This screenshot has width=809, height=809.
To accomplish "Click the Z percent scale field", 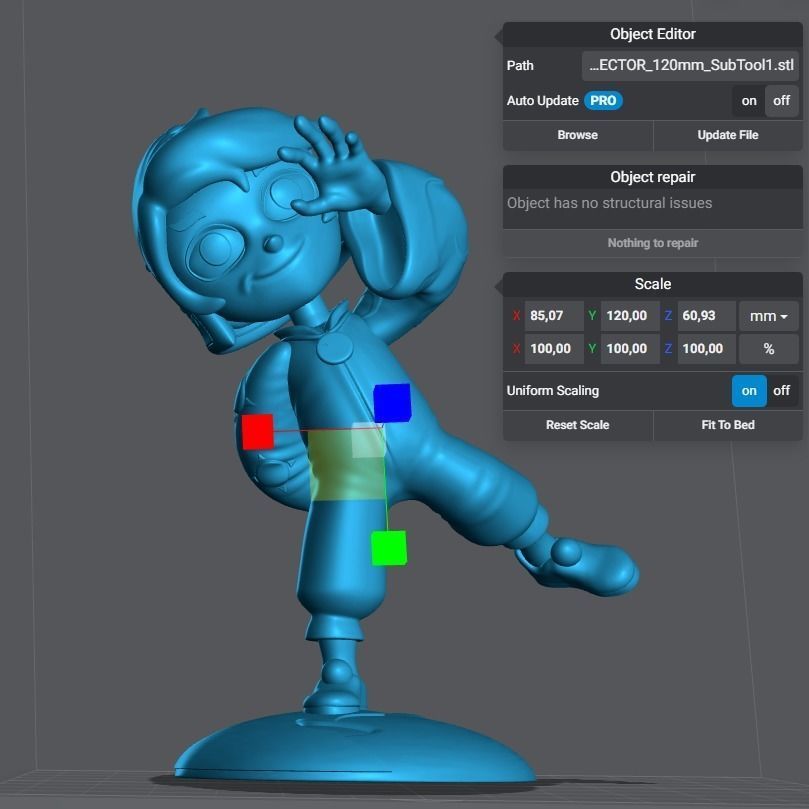I will coord(706,349).
